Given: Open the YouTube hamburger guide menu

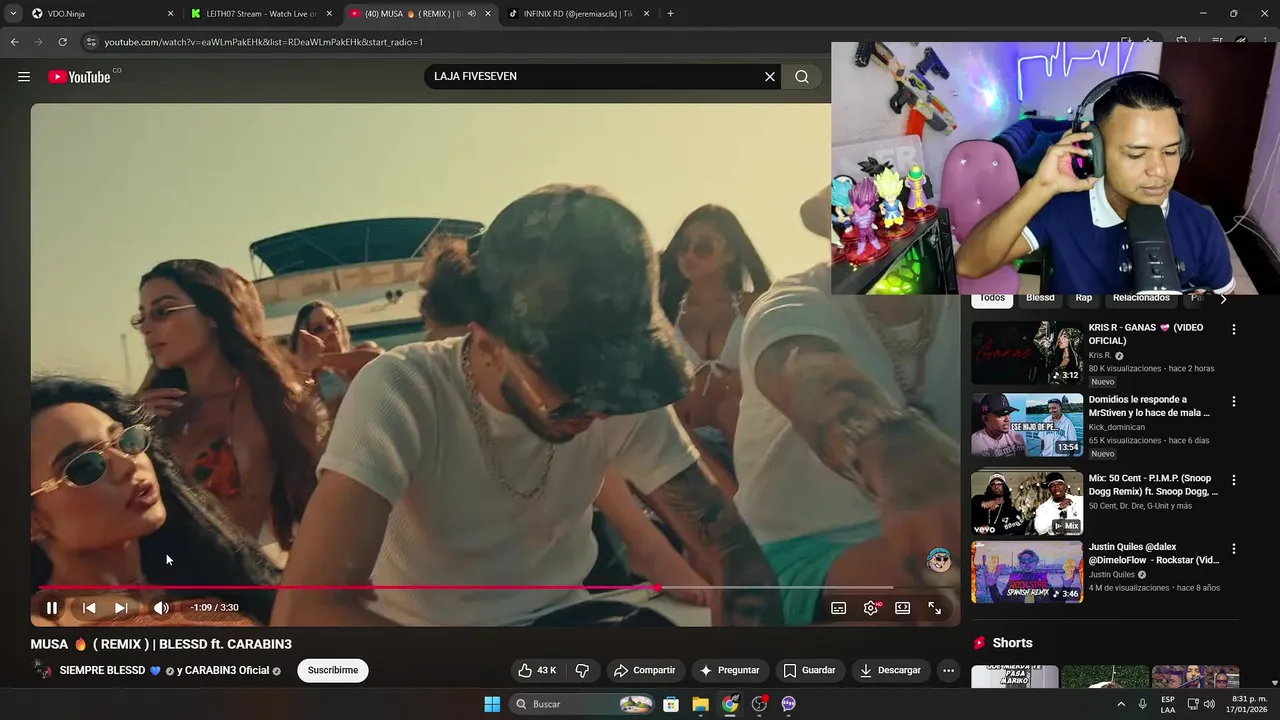Looking at the screenshot, I should click(24, 77).
